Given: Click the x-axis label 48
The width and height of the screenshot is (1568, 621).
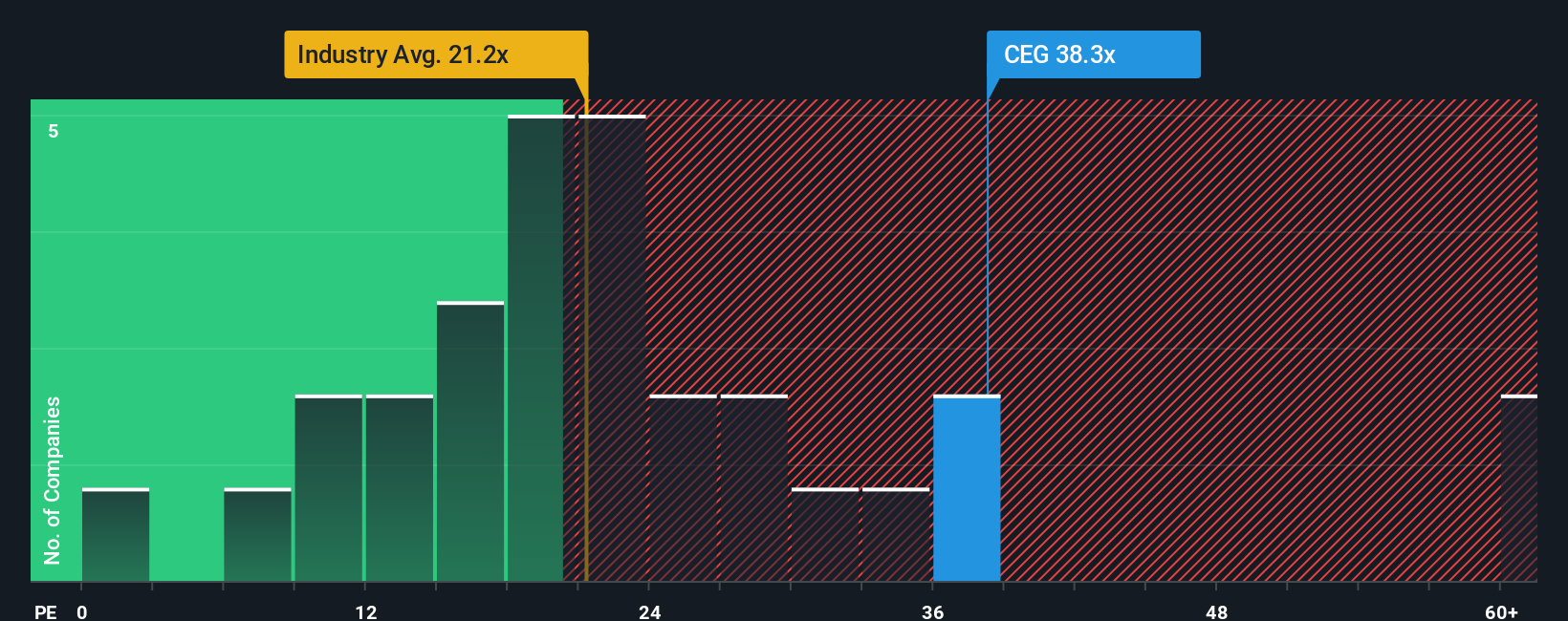Looking at the screenshot, I should (1216, 611).
